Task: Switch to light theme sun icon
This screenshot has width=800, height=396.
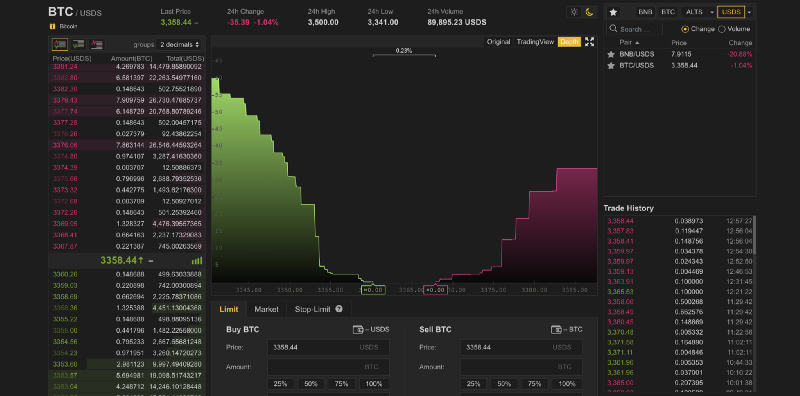Action: click(x=574, y=12)
